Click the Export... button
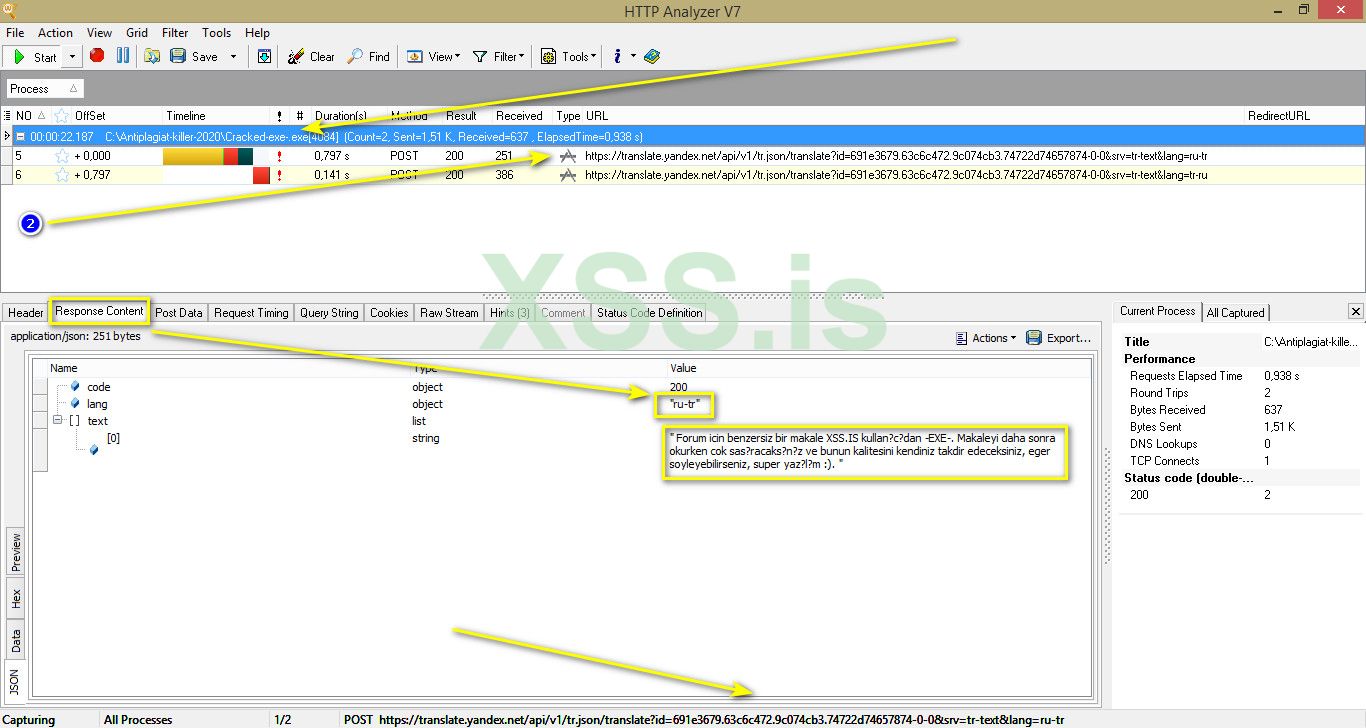Screen dimensions: 1366x728 pyautogui.click(x=1059, y=338)
